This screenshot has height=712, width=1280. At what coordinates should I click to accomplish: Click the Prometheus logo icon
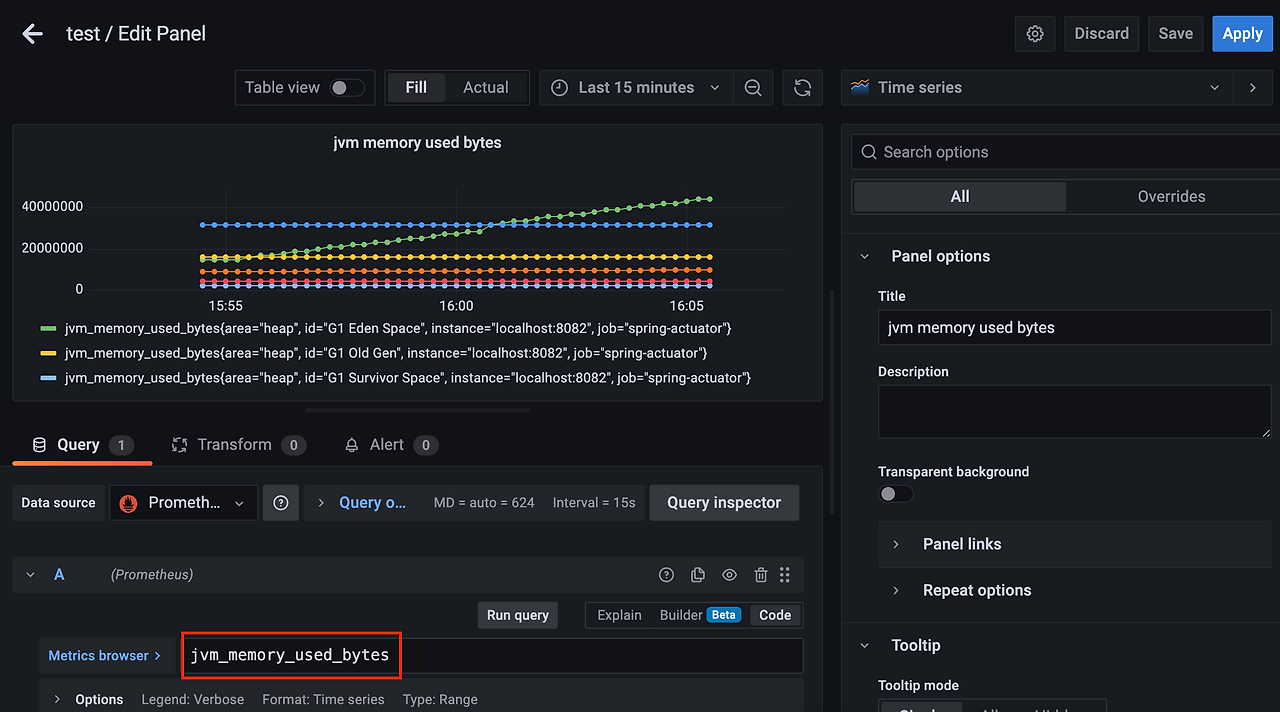coord(128,503)
